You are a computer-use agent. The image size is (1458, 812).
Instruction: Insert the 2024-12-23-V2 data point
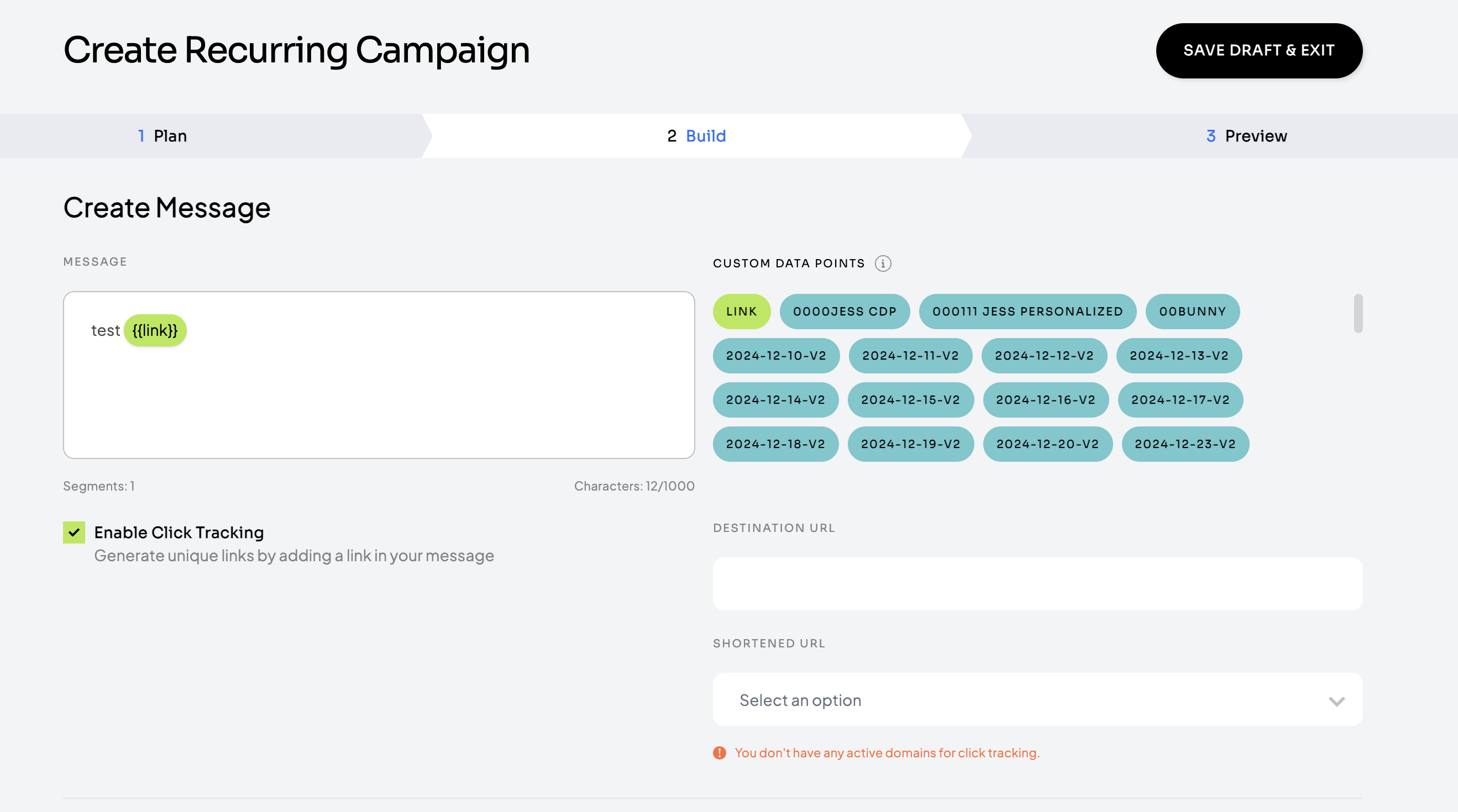1184,444
